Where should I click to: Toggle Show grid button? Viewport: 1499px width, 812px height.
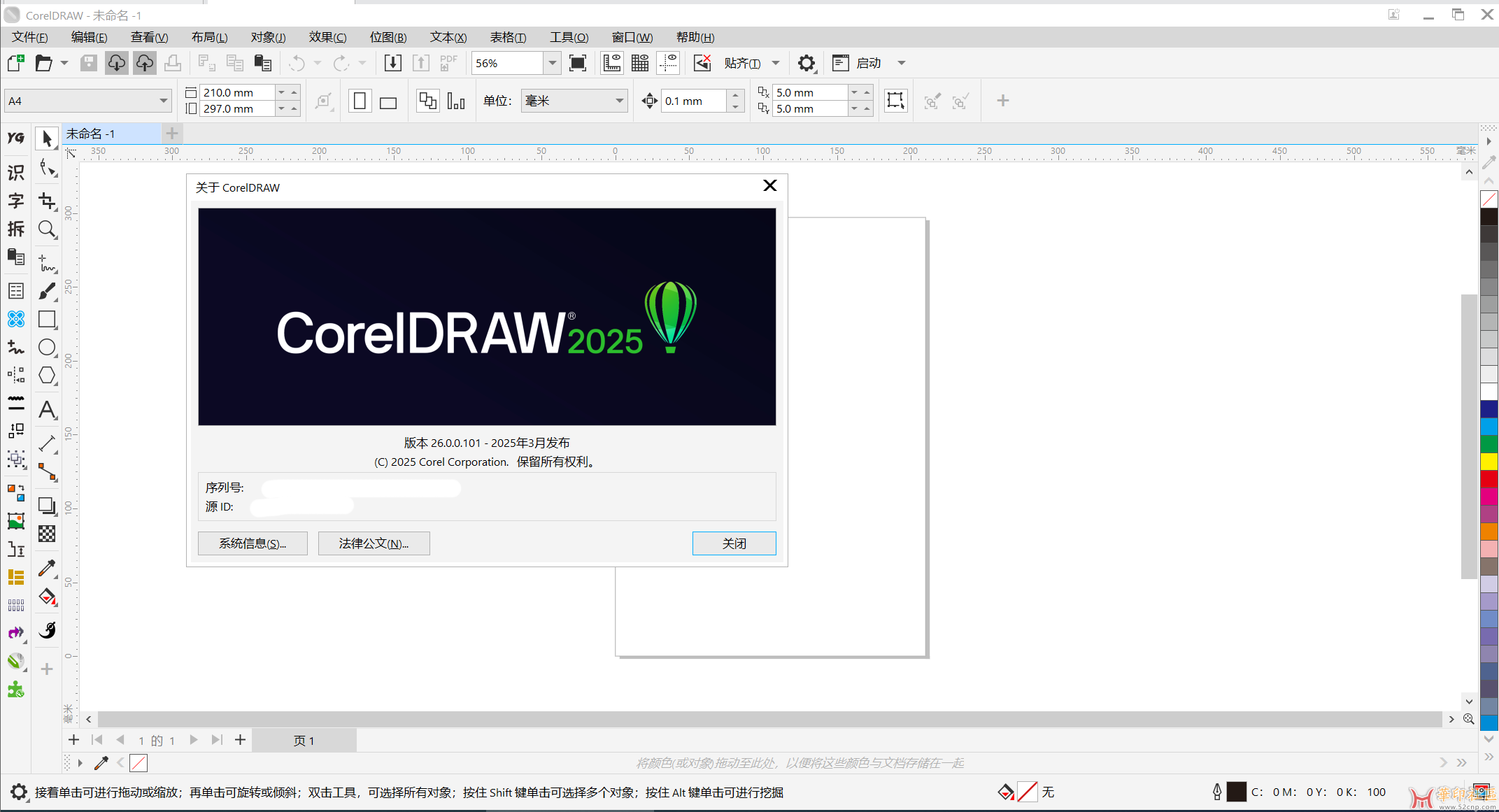pos(640,63)
